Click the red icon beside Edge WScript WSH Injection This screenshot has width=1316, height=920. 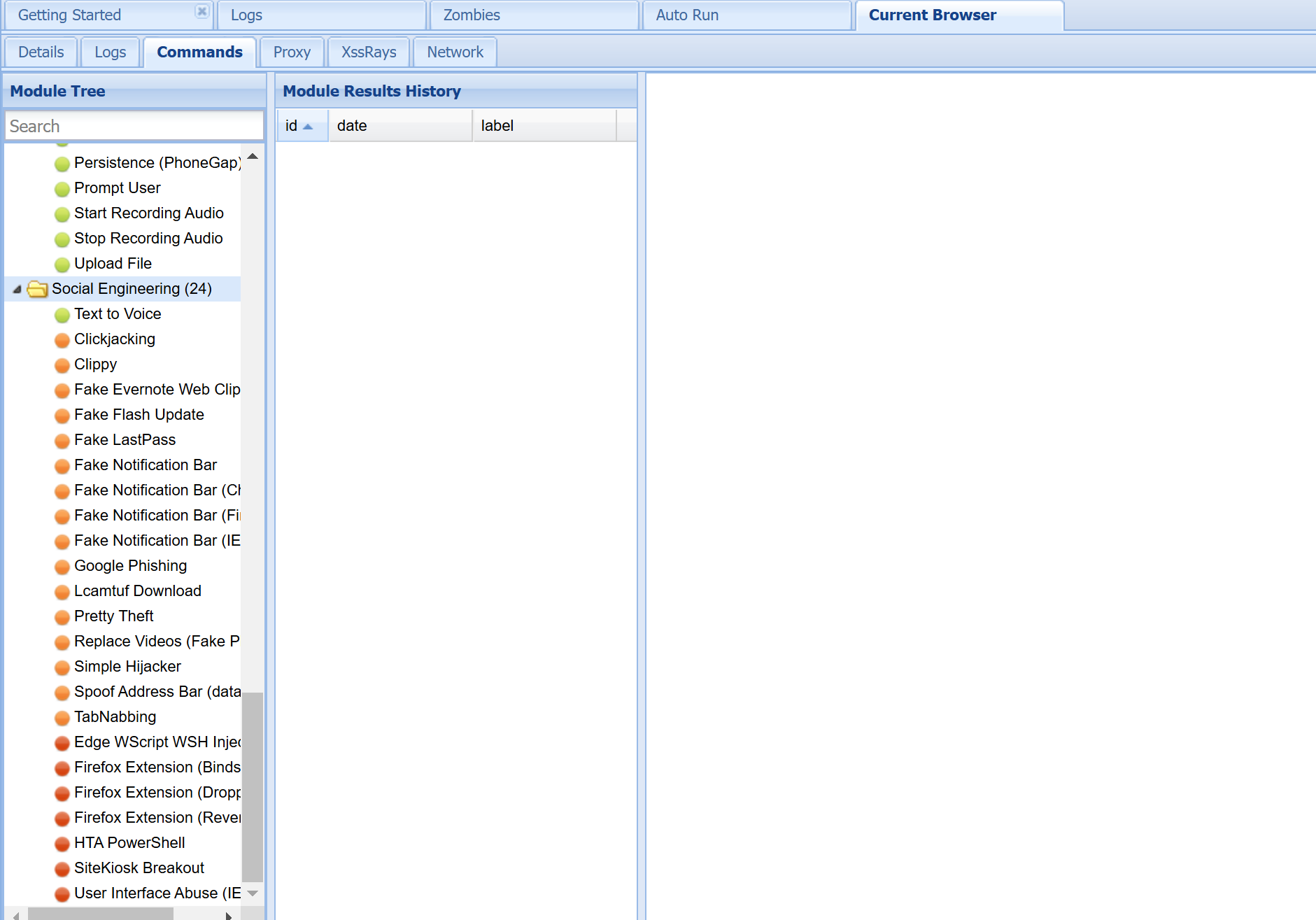point(62,743)
